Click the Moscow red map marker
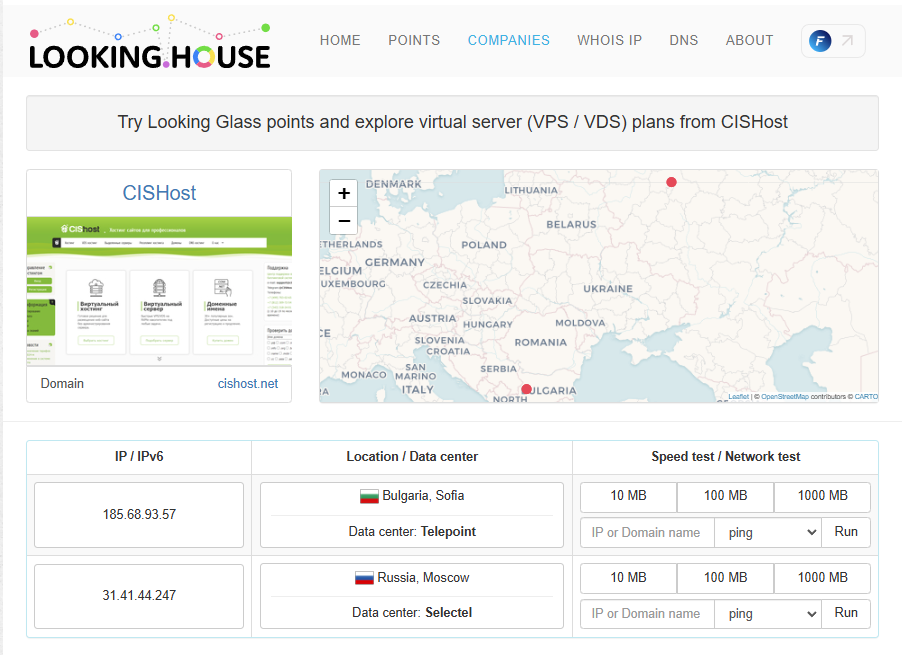The height and width of the screenshot is (655, 902). [x=671, y=182]
